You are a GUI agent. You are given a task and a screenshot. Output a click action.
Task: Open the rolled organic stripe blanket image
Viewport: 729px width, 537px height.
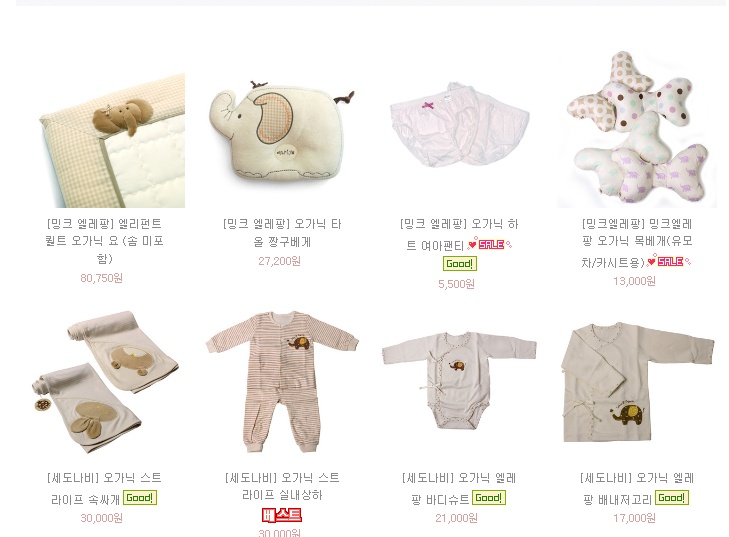(106, 382)
